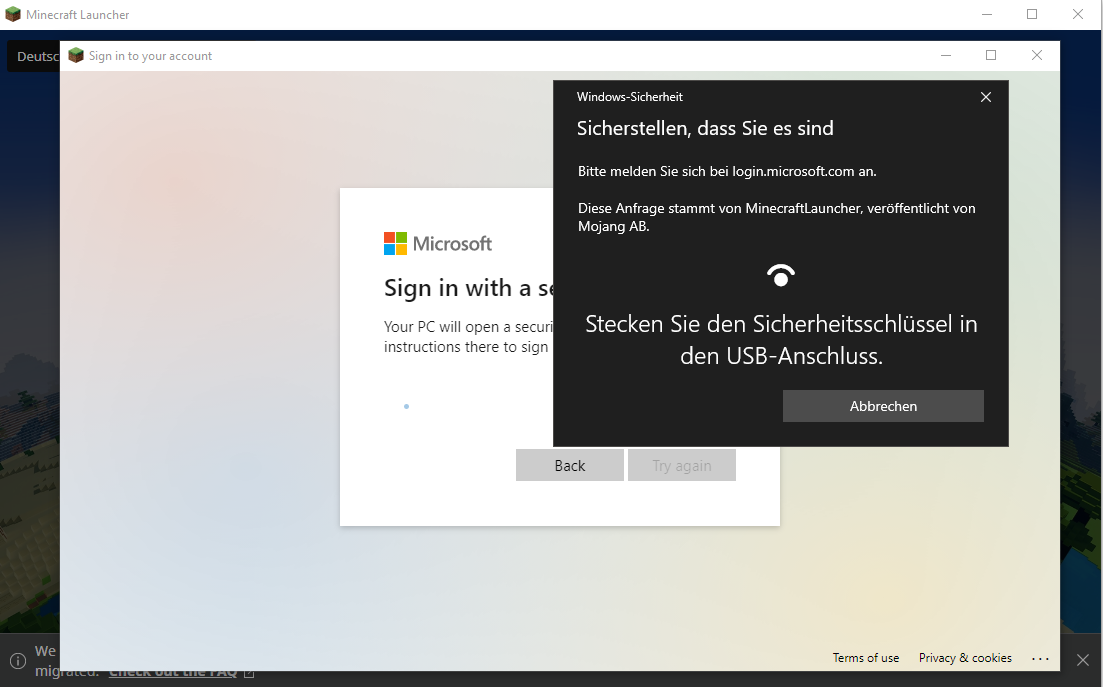Open the Deutsch language dropdown in launcher
The image size is (1103, 687).
(x=34, y=56)
